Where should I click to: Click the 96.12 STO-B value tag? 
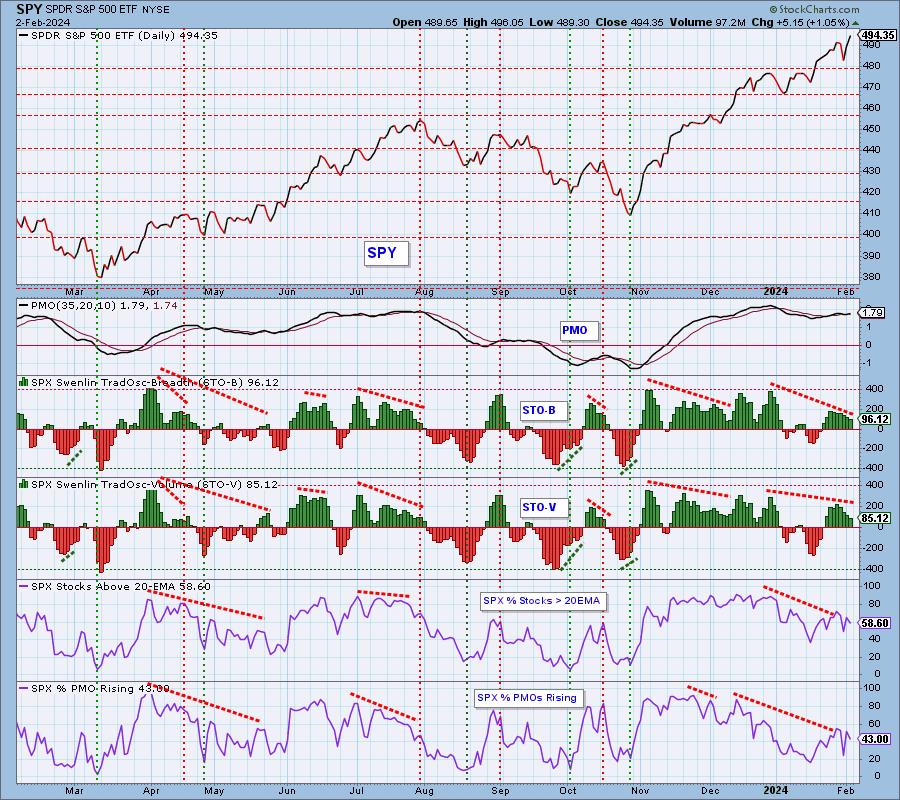pos(875,419)
